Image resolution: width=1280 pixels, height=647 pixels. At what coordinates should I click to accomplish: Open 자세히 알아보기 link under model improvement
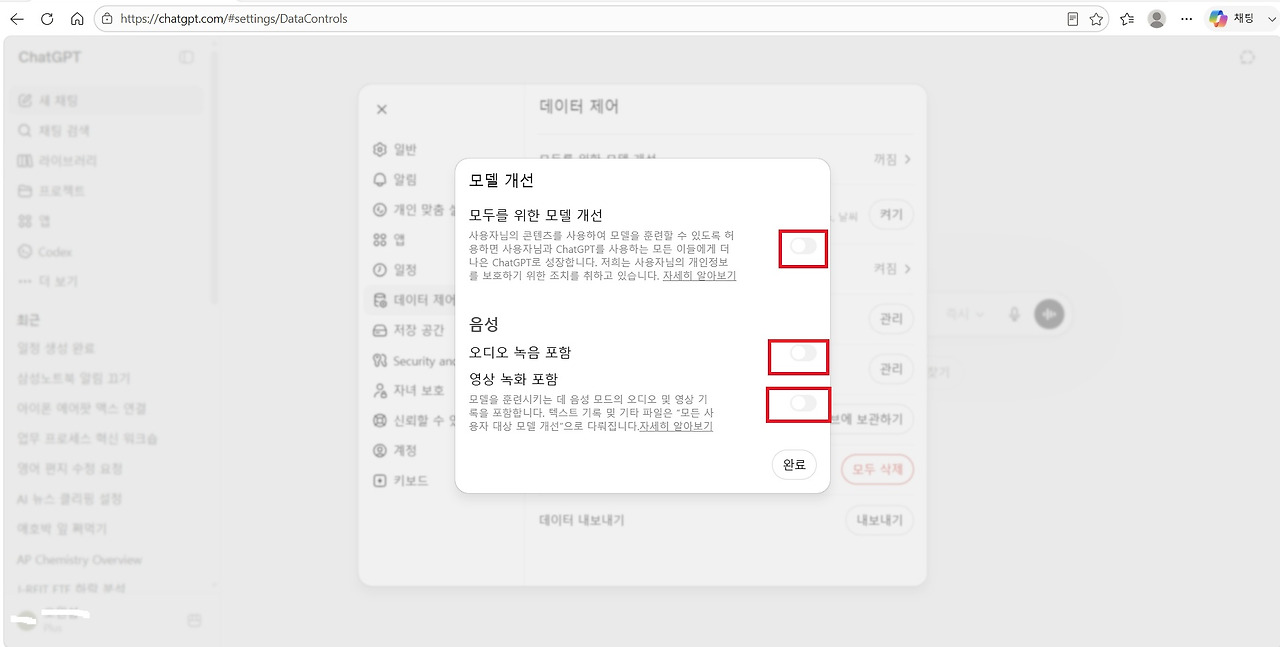(x=699, y=276)
